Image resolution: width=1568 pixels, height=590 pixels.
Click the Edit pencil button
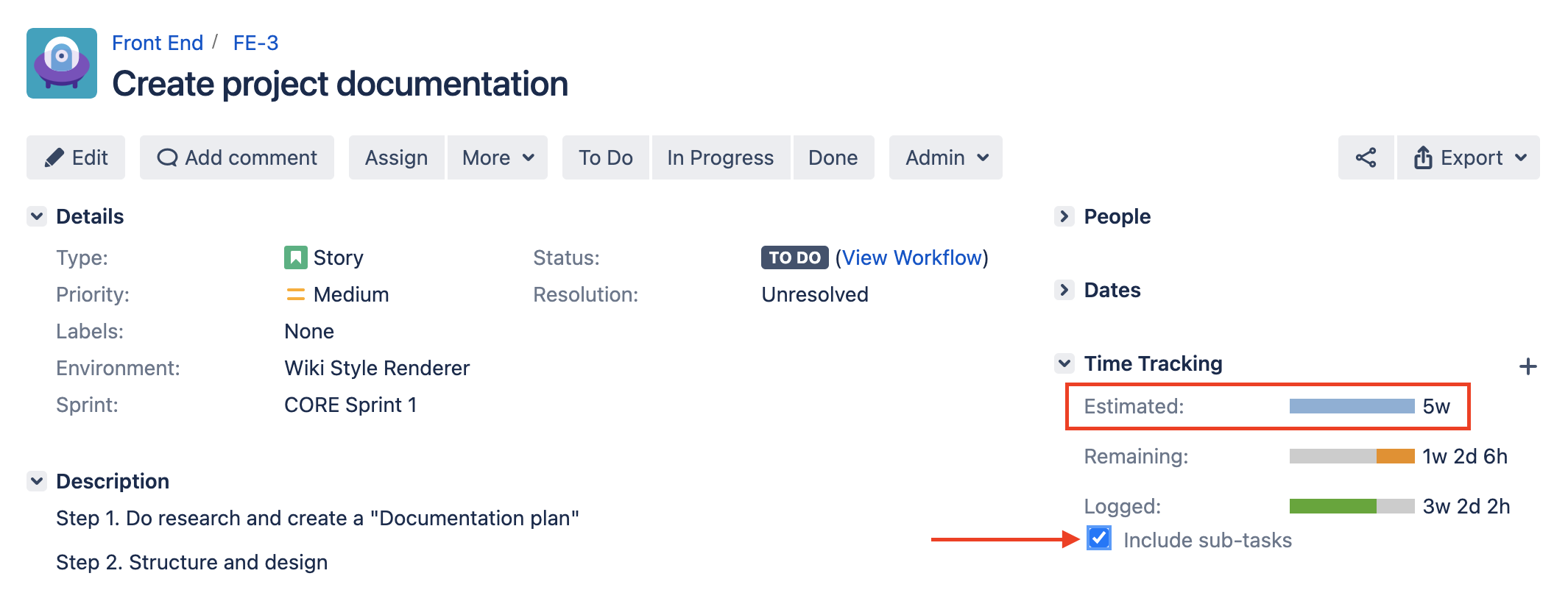(x=76, y=157)
